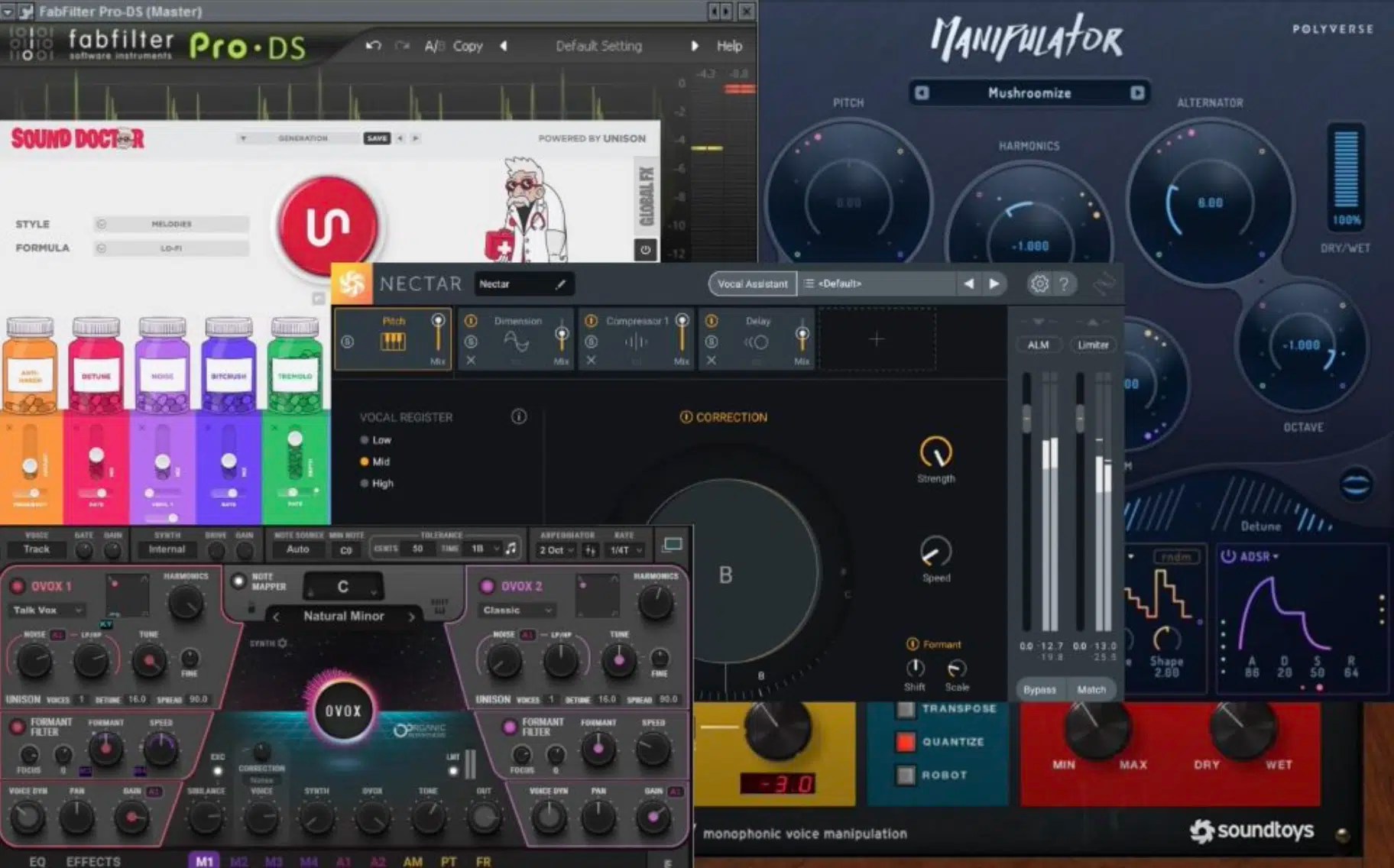Open the Voice source Track dropdown in OVox
Image resolution: width=1394 pixels, height=868 pixels.
pos(36,549)
